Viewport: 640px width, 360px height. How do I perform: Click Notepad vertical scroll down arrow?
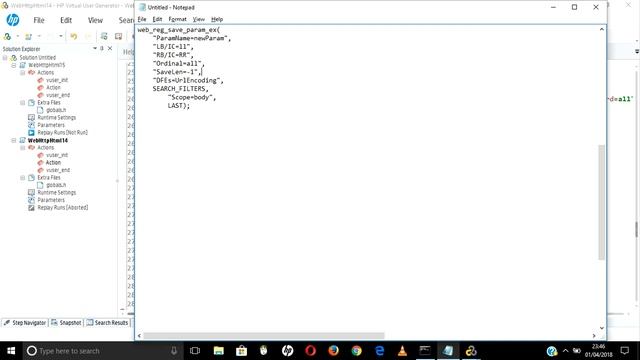(x=602, y=328)
